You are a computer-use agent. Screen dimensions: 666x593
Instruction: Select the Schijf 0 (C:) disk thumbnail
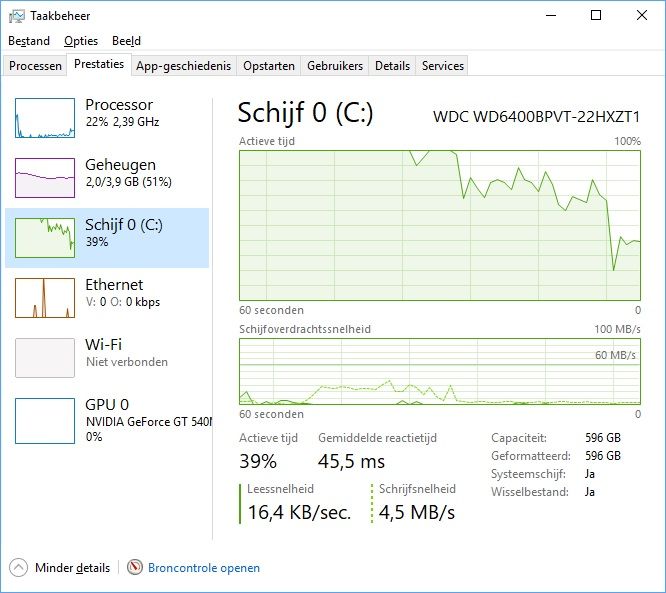(45, 238)
